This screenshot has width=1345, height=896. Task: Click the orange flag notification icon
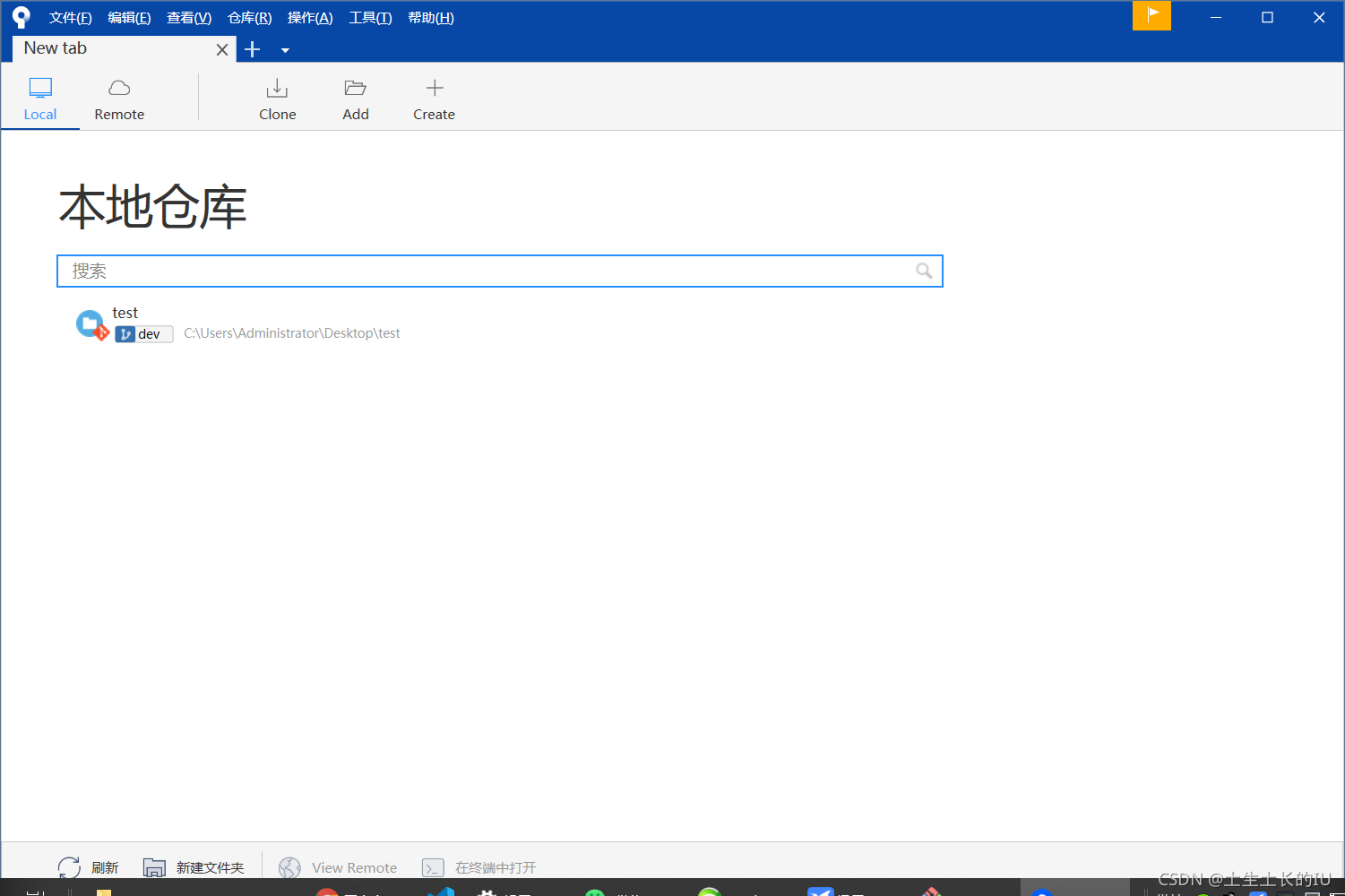1151,15
